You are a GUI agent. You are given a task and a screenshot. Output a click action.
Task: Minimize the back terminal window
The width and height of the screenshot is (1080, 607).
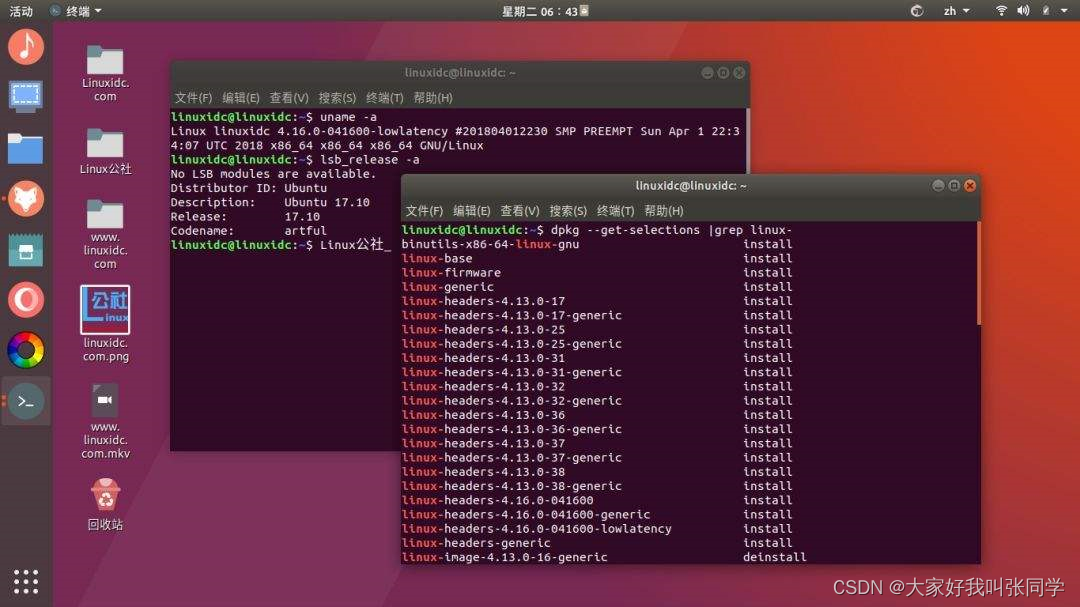tap(707, 72)
